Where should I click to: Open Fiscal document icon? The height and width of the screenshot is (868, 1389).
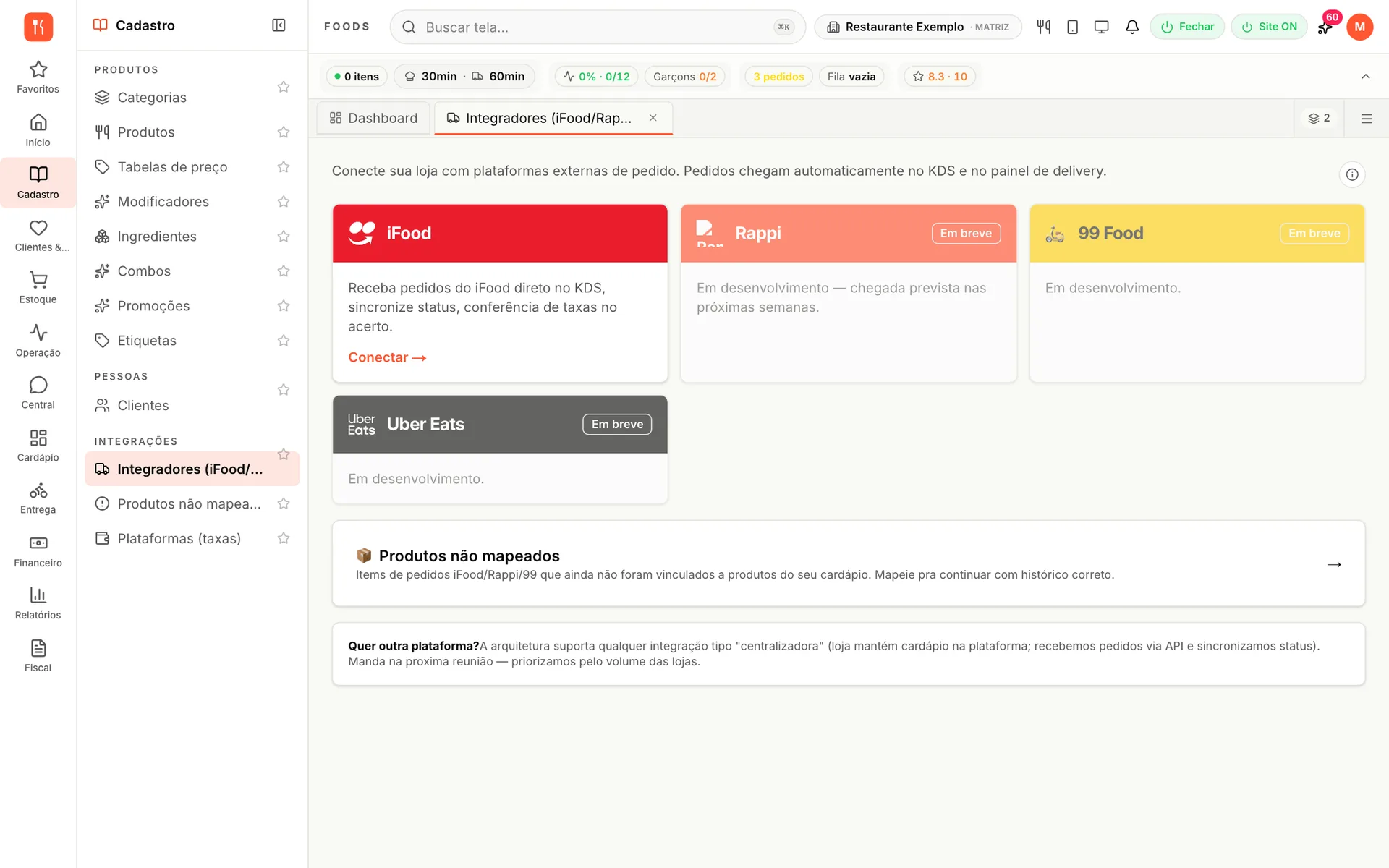click(38, 656)
